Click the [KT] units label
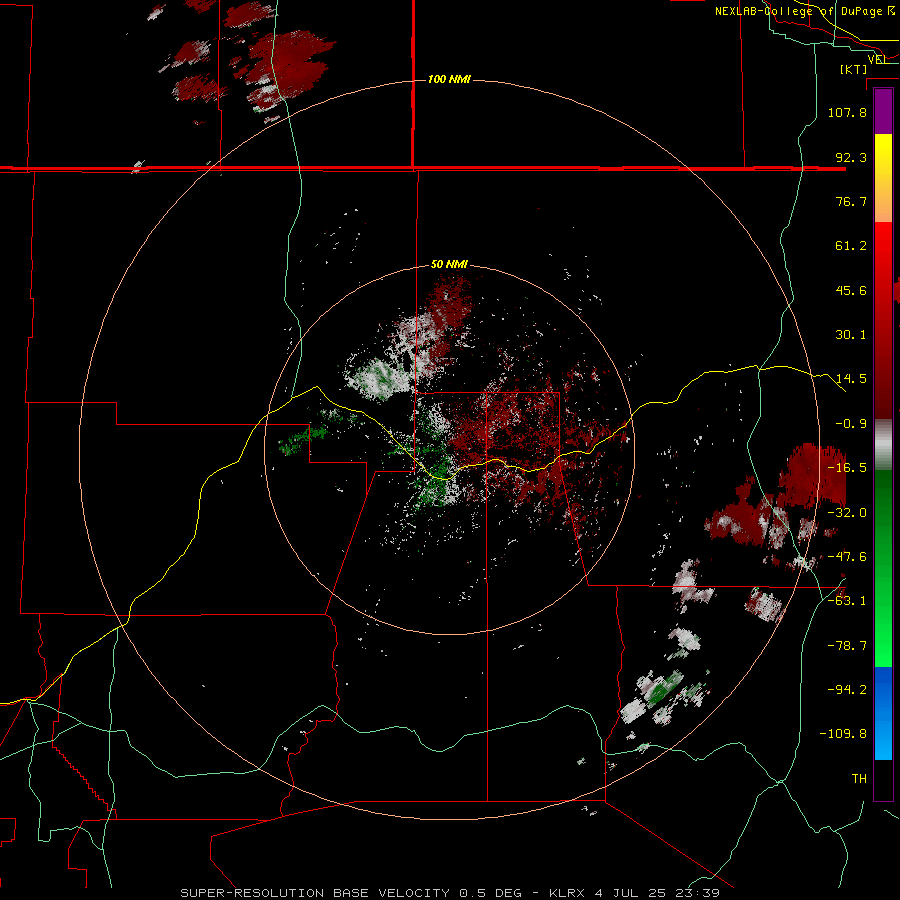 pos(854,69)
